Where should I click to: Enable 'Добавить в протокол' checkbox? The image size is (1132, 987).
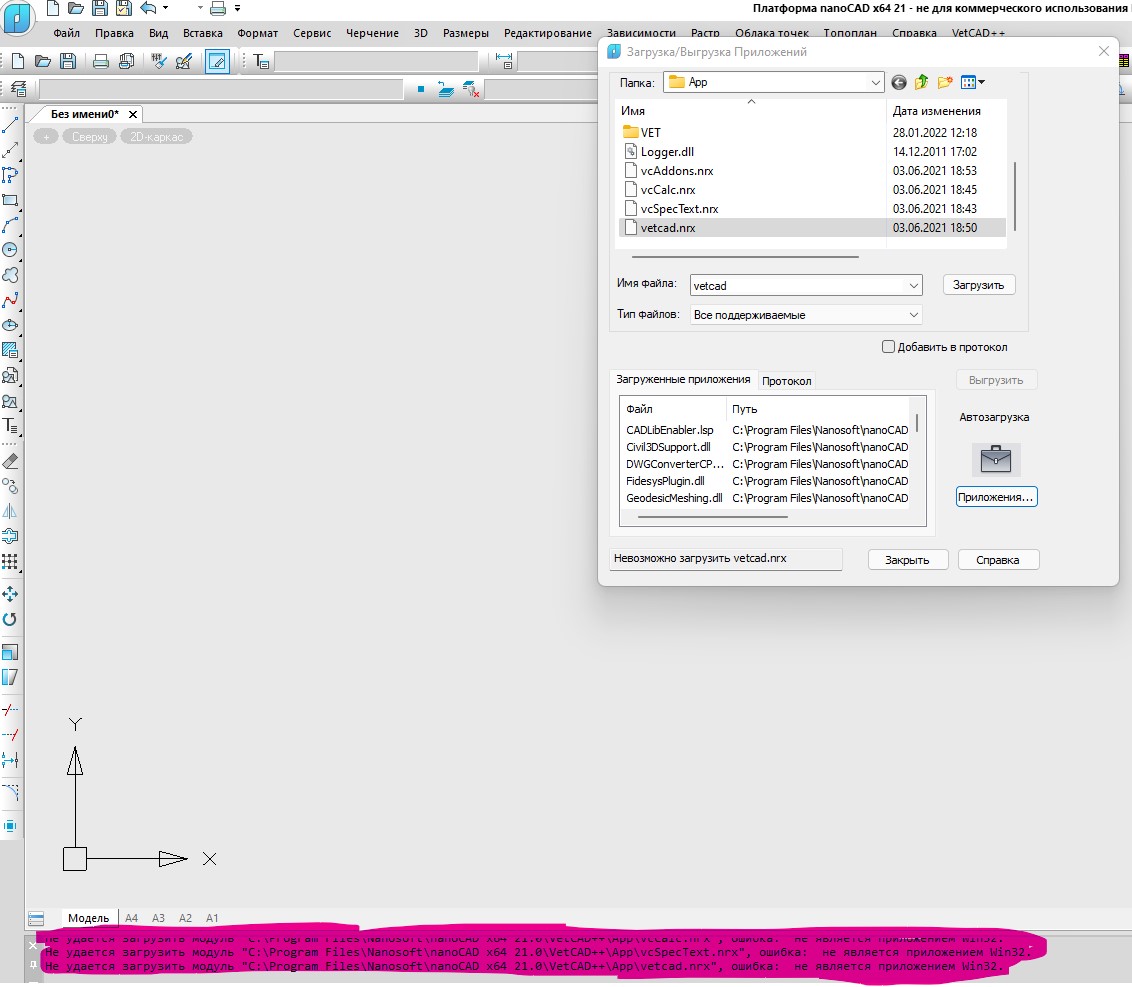(x=888, y=347)
